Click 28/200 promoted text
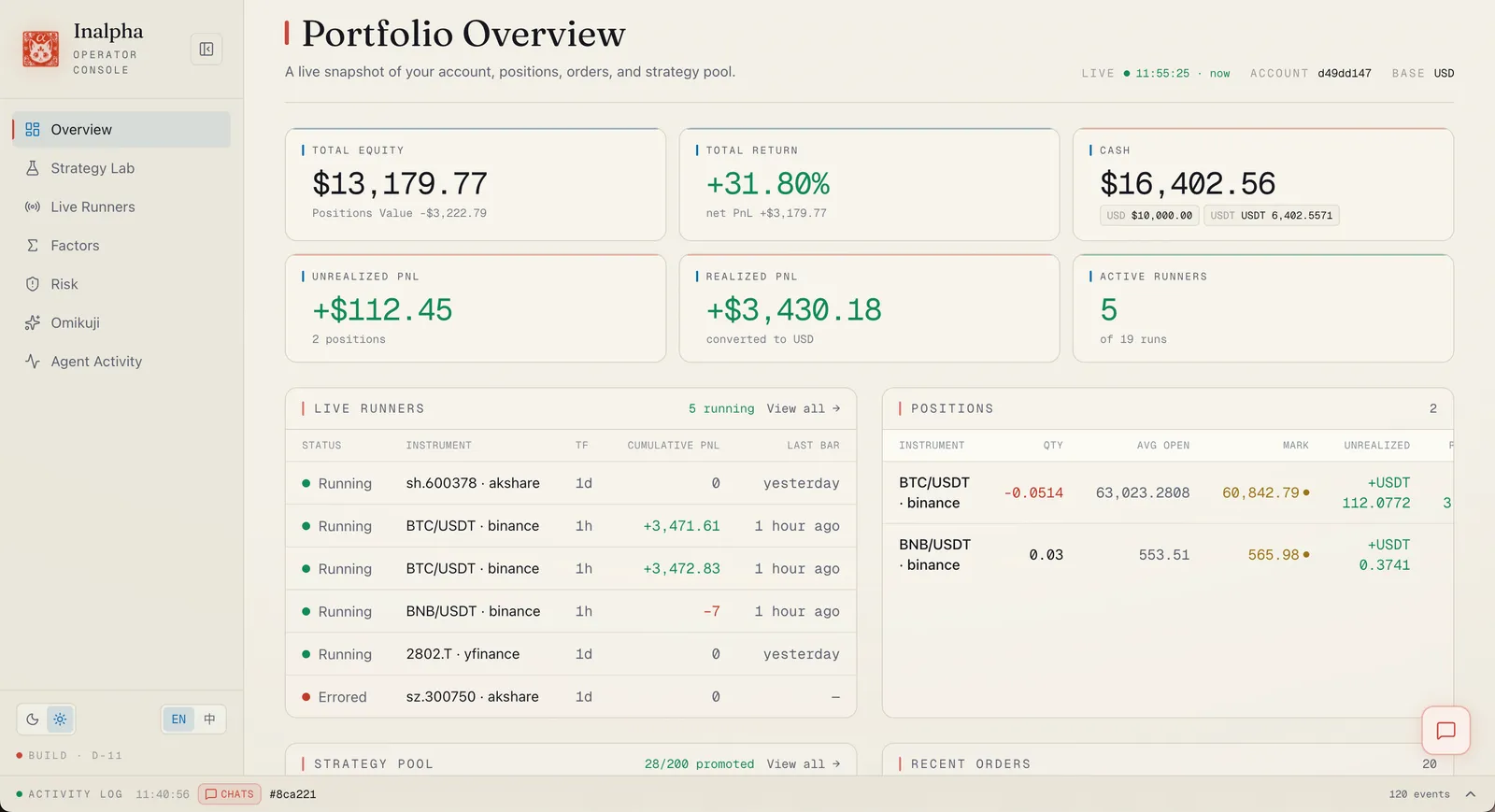The height and width of the screenshot is (812, 1495). coord(699,764)
